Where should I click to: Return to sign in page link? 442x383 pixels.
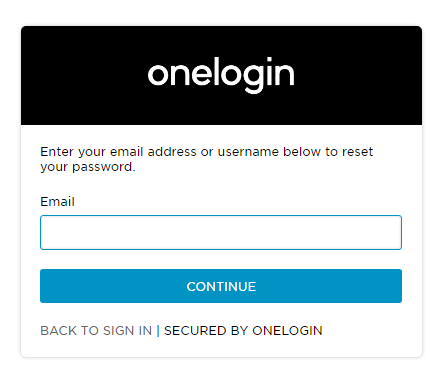click(x=96, y=331)
